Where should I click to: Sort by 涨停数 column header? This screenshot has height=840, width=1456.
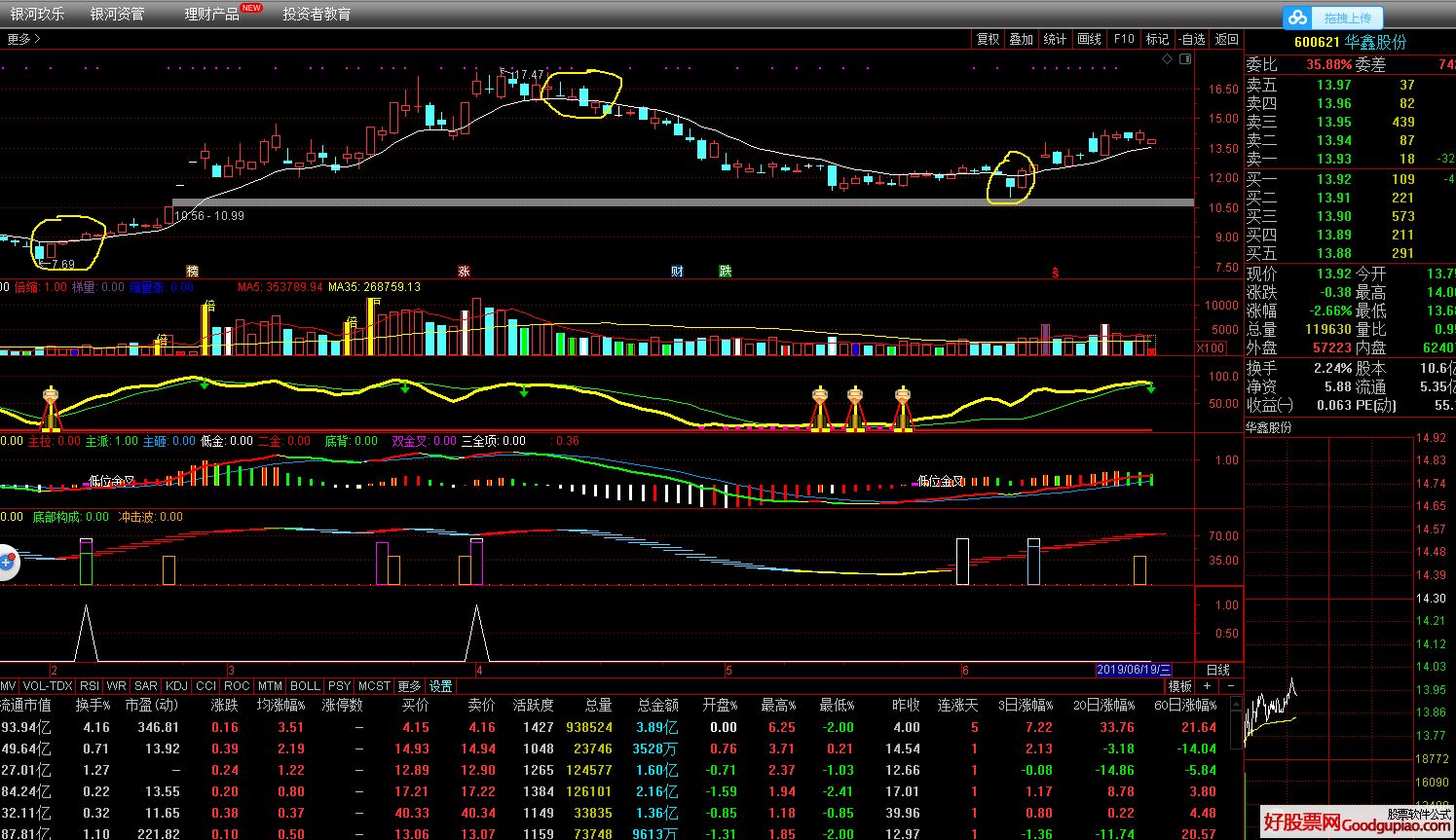click(x=343, y=705)
